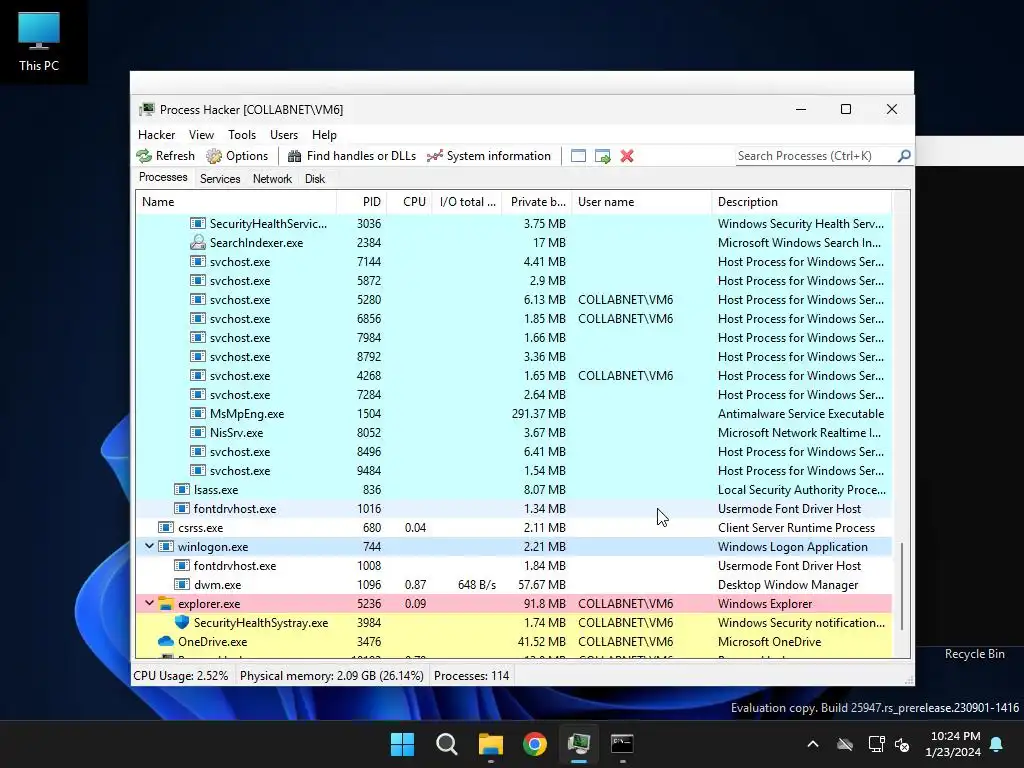The width and height of the screenshot is (1024, 768).
Task: Click the lsass.exe process icon
Action: pyautogui.click(x=182, y=489)
